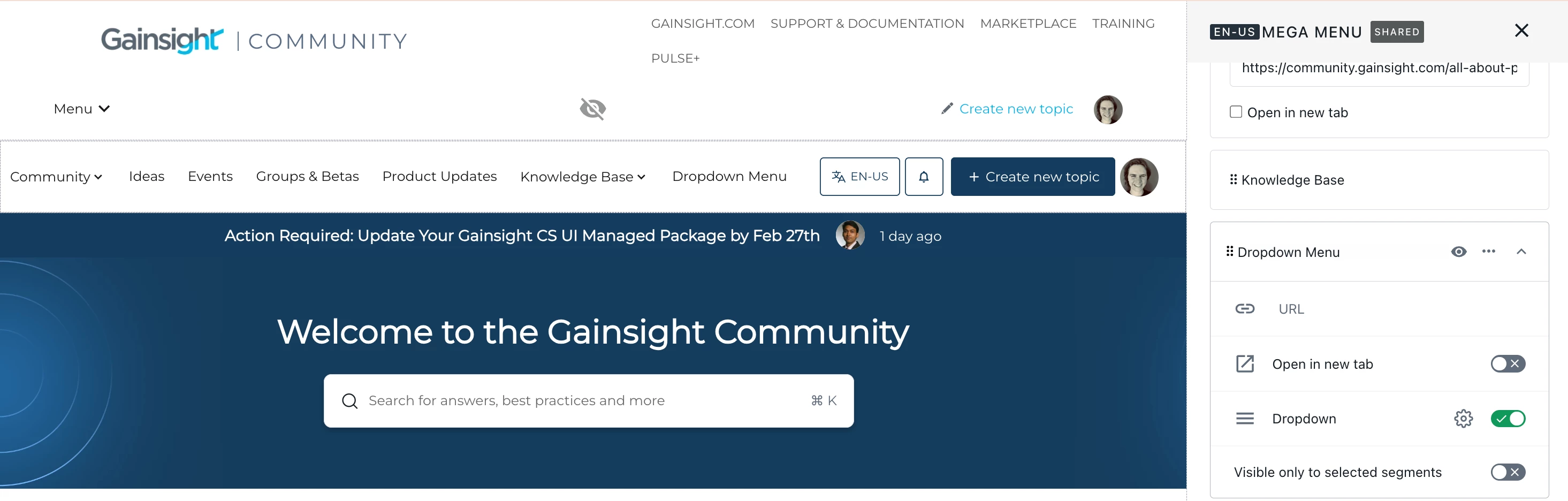The width and height of the screenshot is (1568, 501).
Task: Click the '⌘ K' shortcut hint
Action: coord(823,400)
